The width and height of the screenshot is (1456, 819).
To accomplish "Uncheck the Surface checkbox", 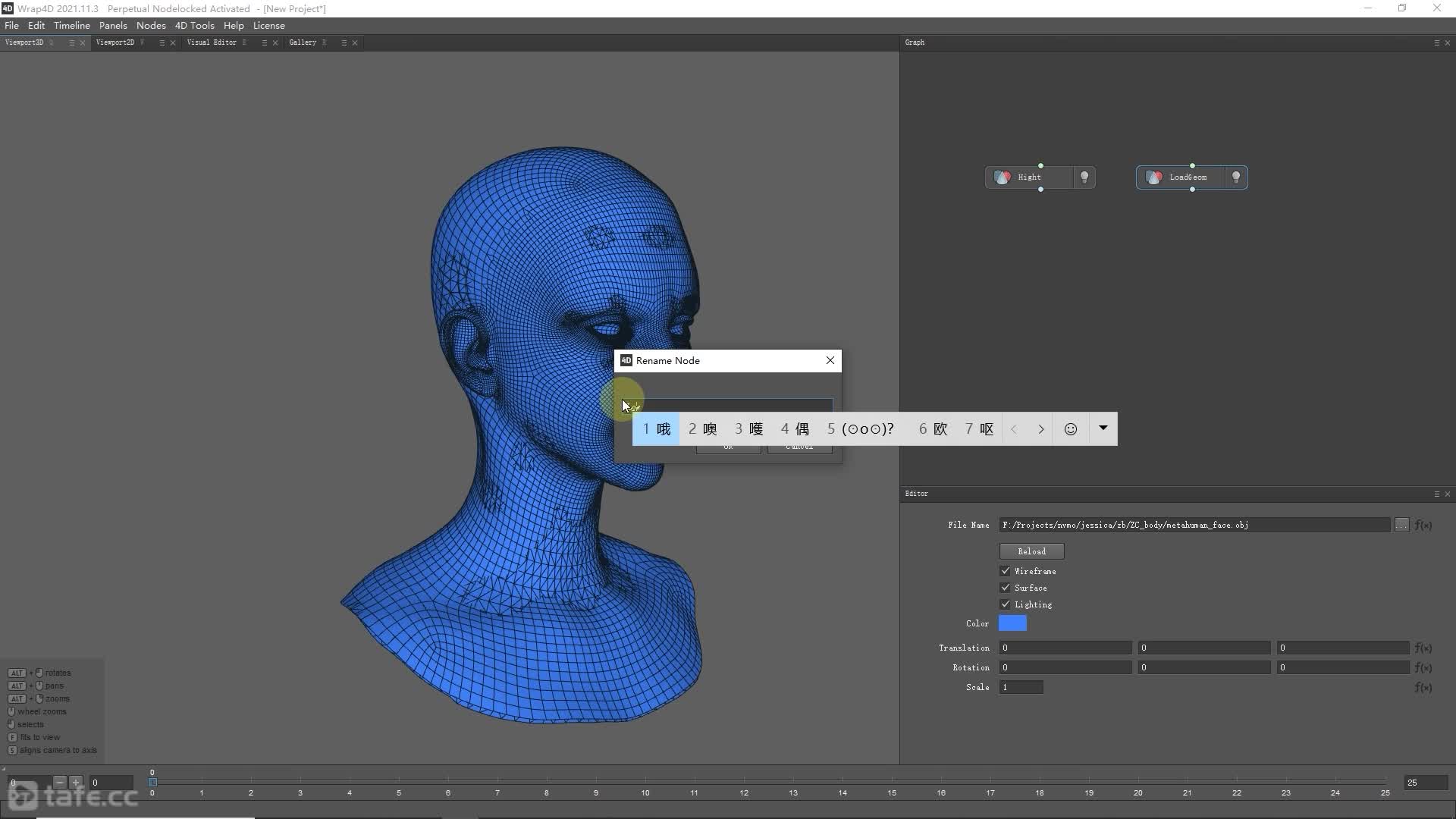I will (1006, 588).
